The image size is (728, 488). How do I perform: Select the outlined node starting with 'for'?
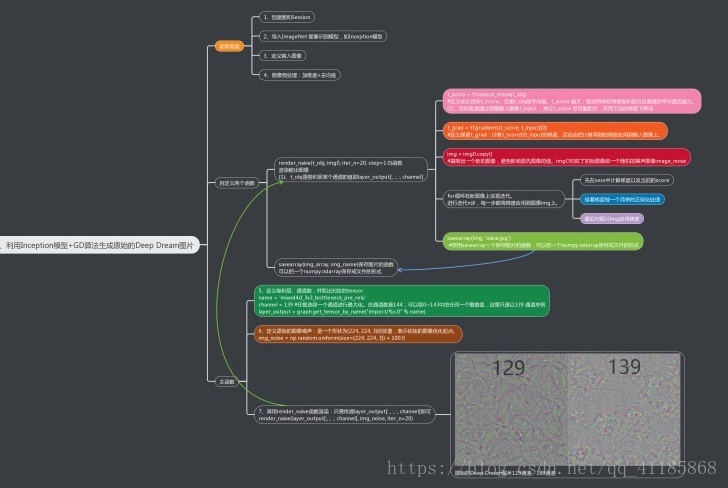tap(504, 199)
